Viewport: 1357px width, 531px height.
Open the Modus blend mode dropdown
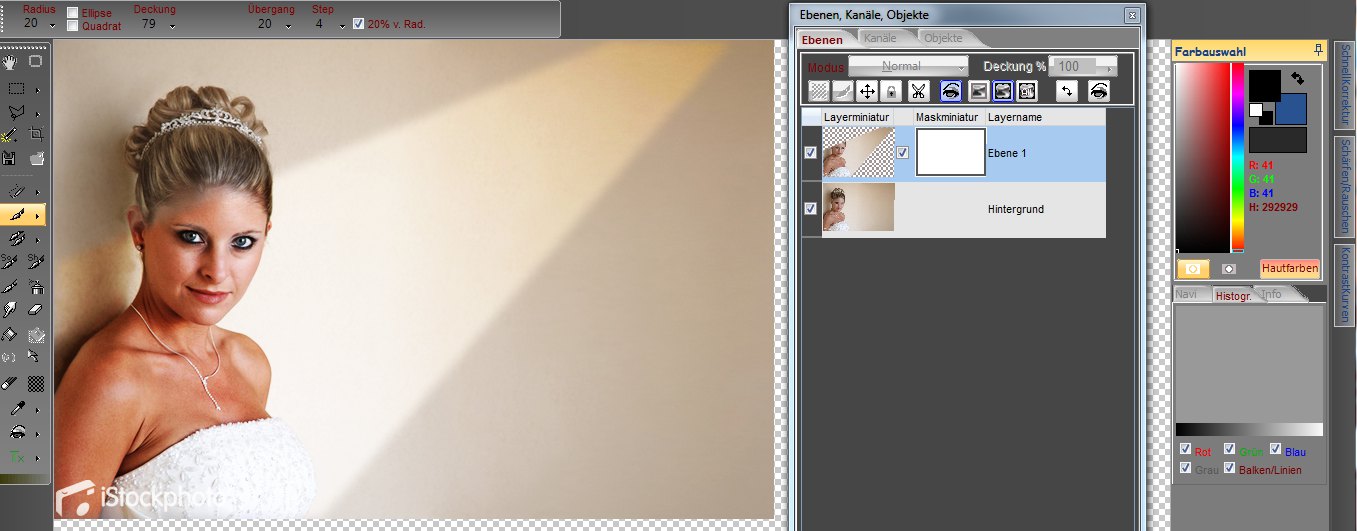908,67
